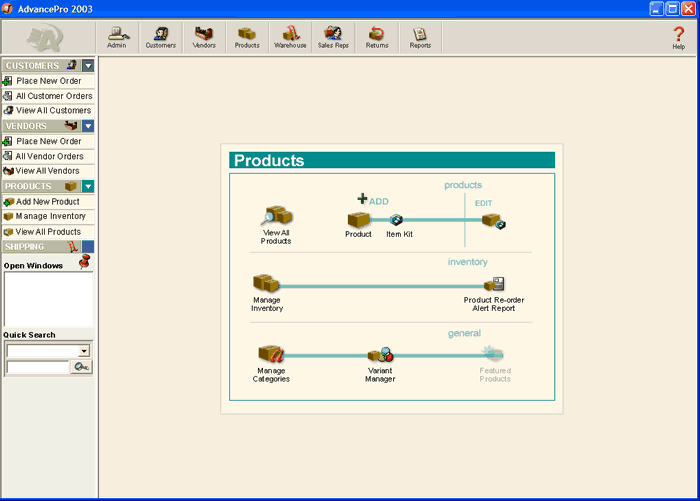The width and height of the screenshot is (700, 501).
Task: Open the Products toolbar module
Action: [x=247, y=38]
